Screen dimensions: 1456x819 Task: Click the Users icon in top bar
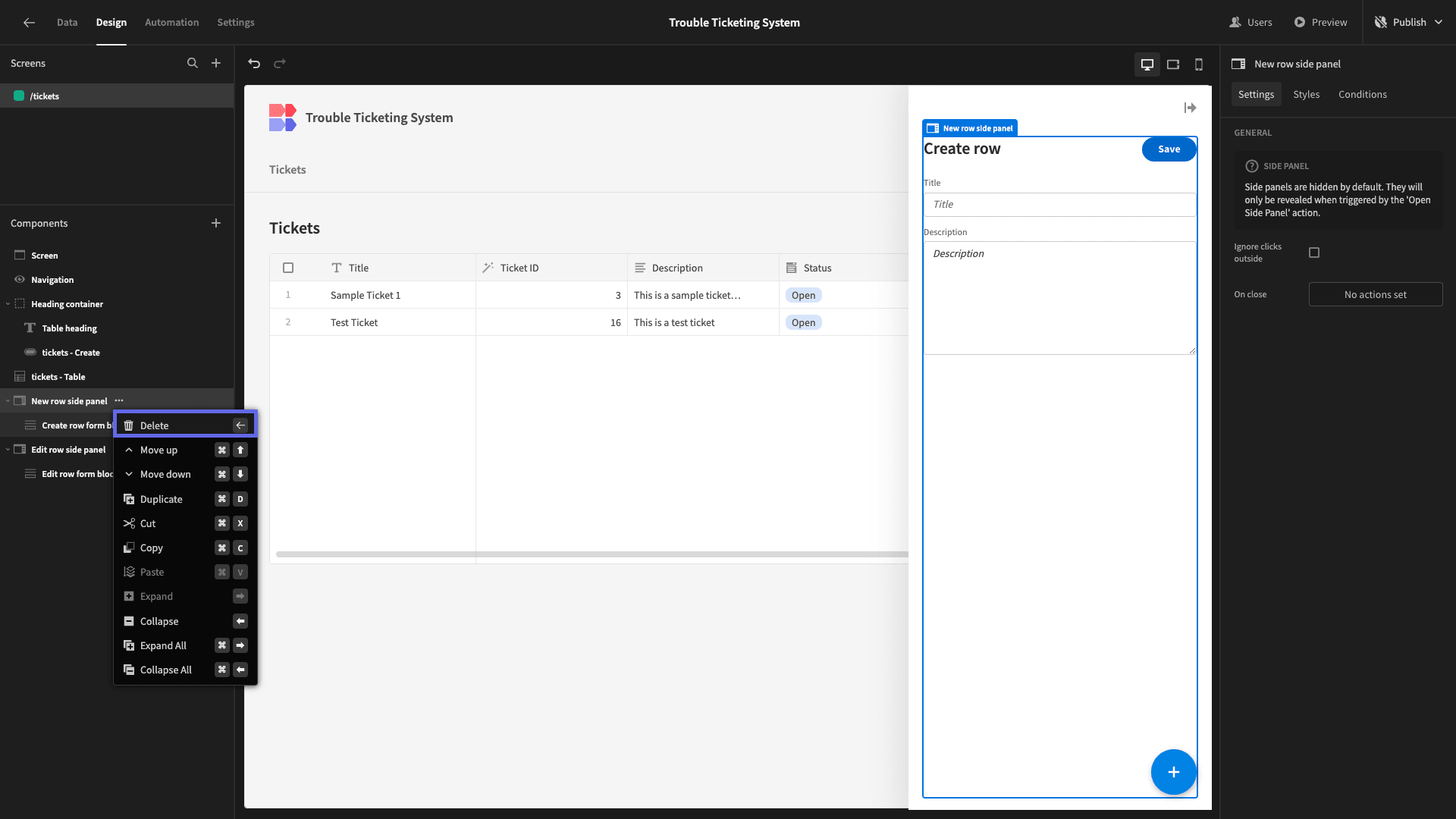tap(1235, 23)
